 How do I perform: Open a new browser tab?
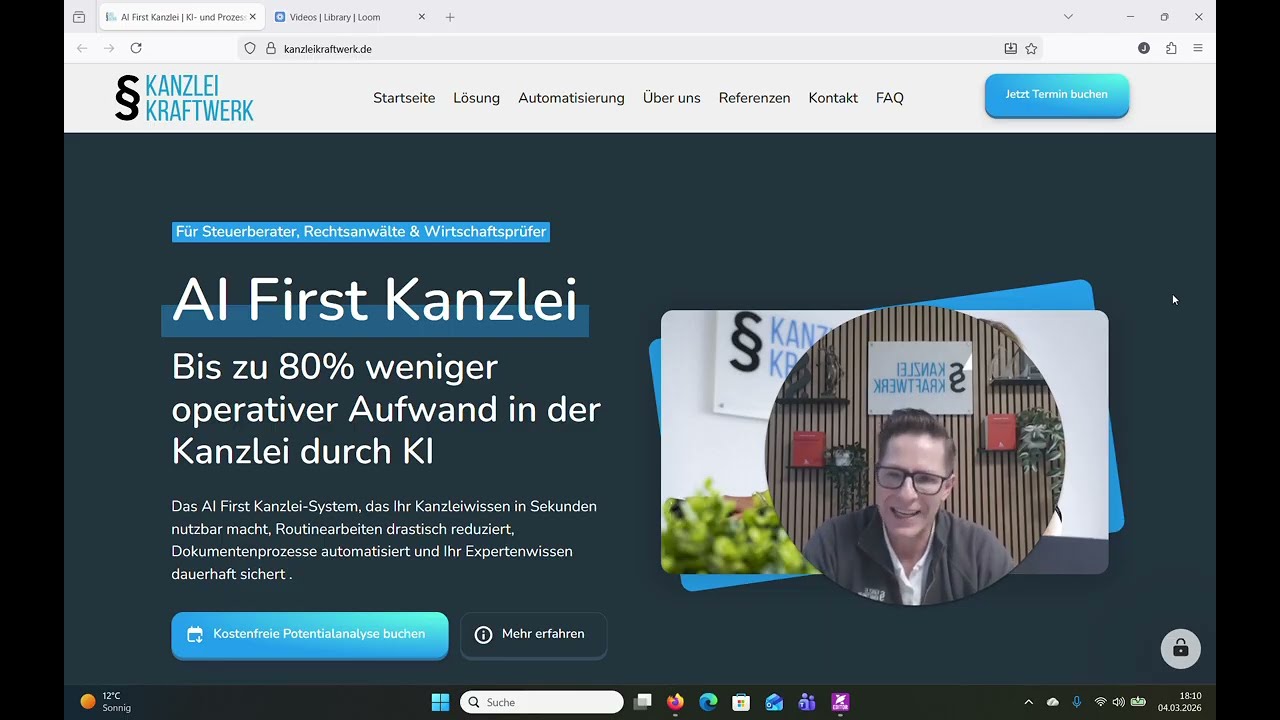coord(450,17)
